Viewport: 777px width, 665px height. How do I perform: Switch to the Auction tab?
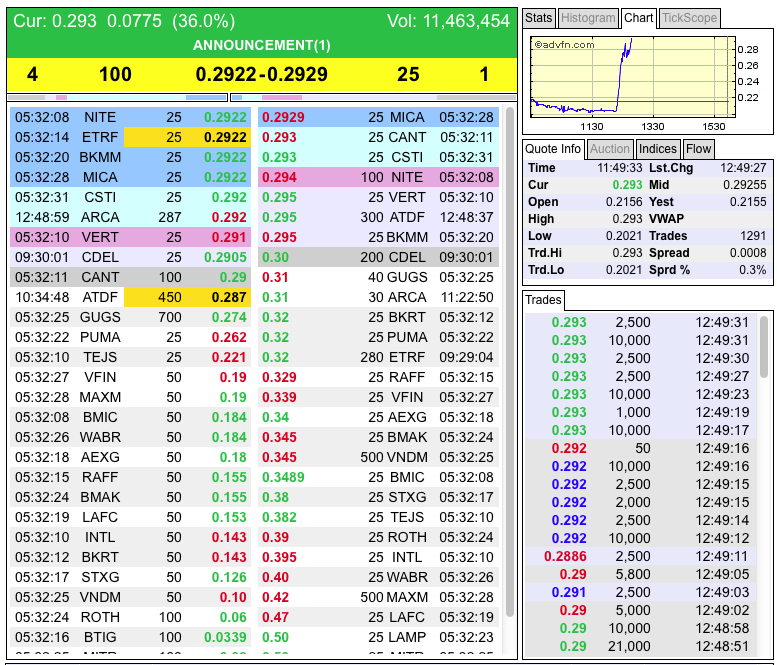click(x=610, y=149)
